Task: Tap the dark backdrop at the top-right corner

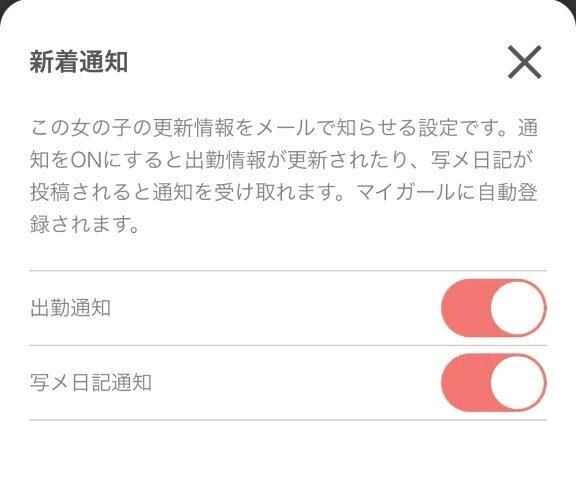Action: (571, 7)
